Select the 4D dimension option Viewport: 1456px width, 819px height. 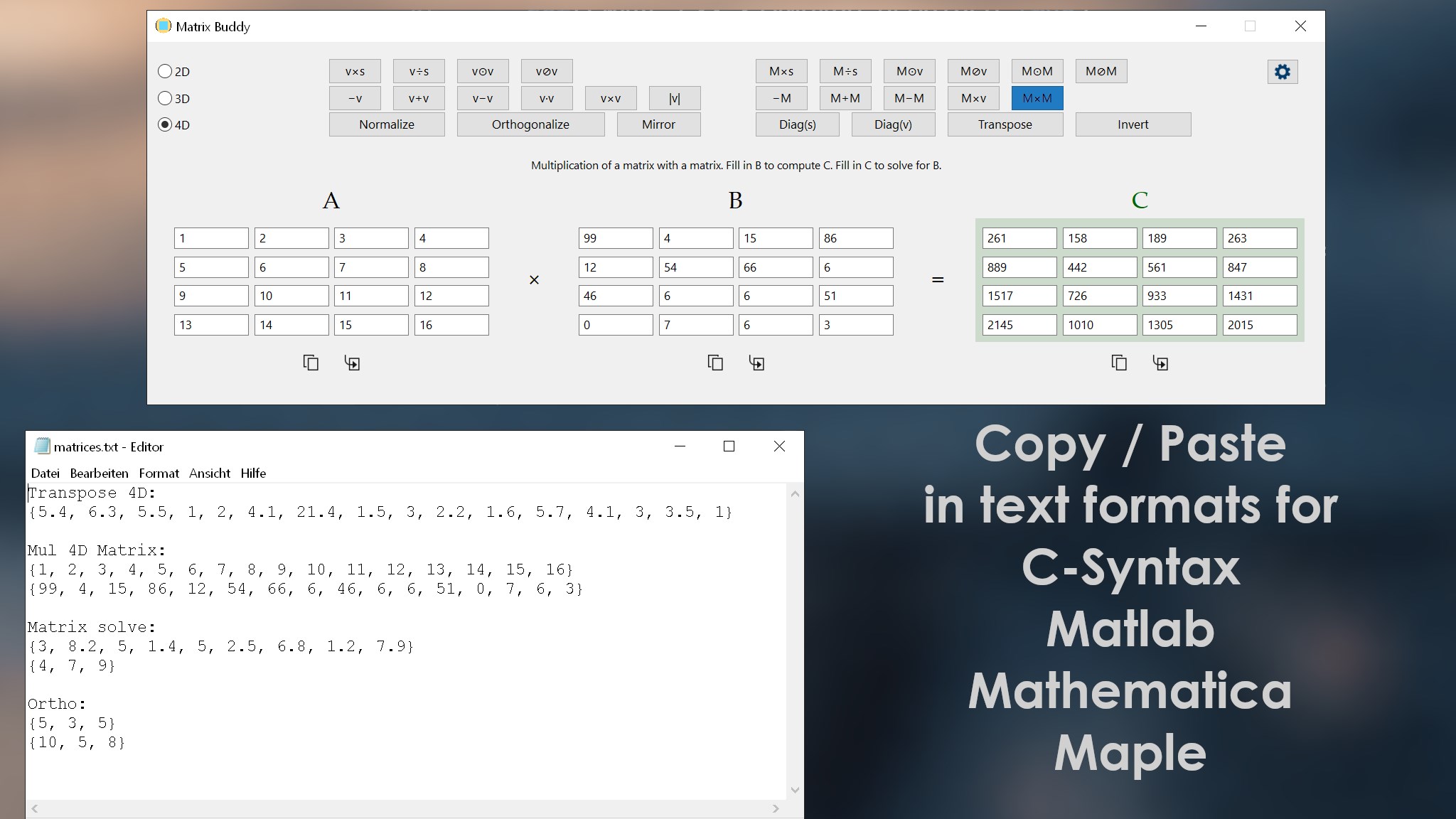click(x=165, y=124)
